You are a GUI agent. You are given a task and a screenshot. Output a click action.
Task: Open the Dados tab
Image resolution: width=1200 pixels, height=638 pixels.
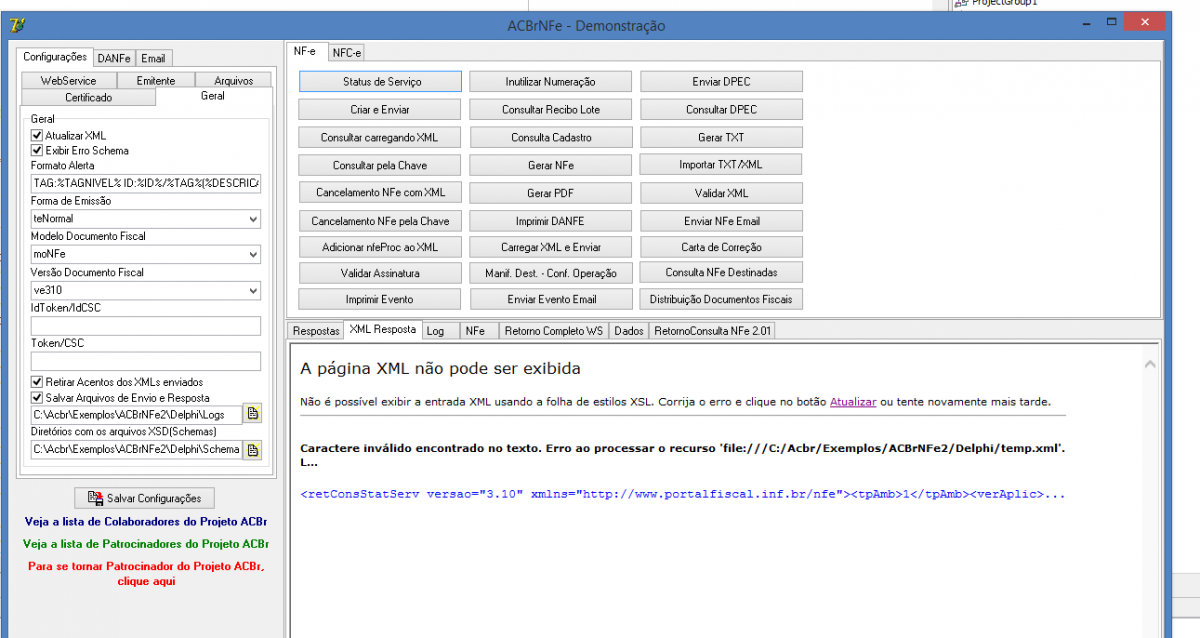point(629,331)
